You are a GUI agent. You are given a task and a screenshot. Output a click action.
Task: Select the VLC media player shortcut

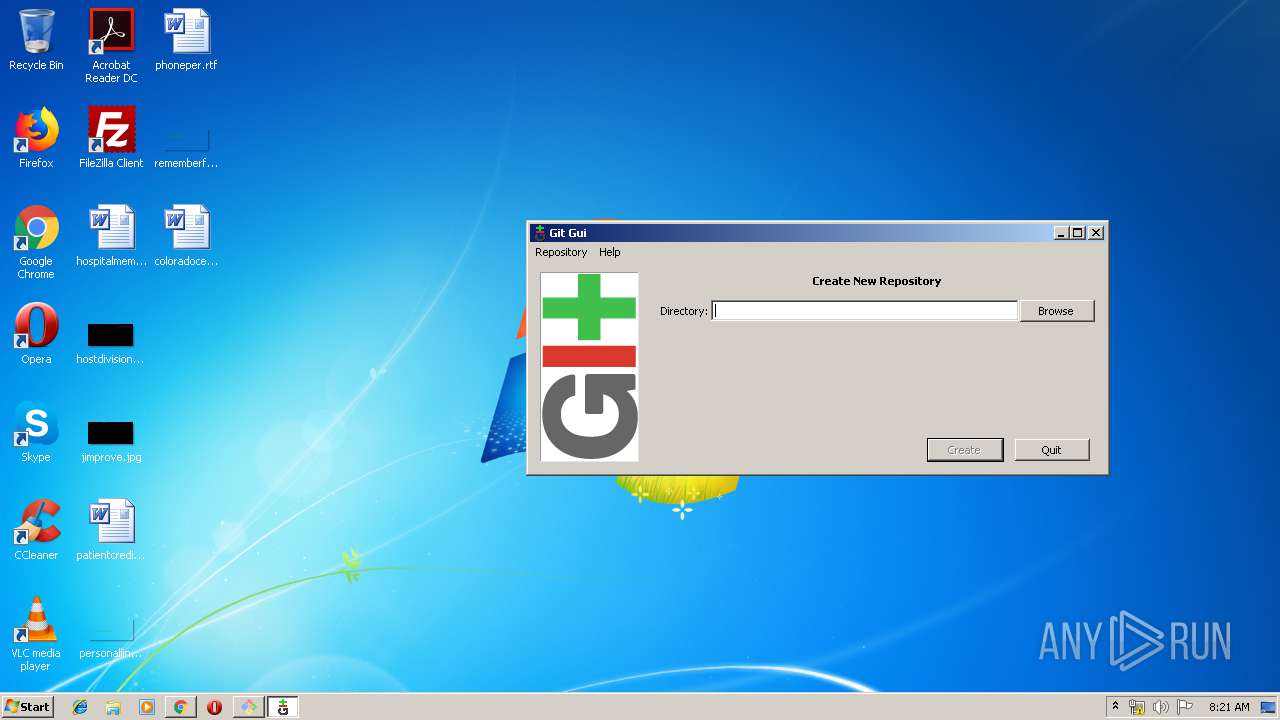(x=36, y=634)
